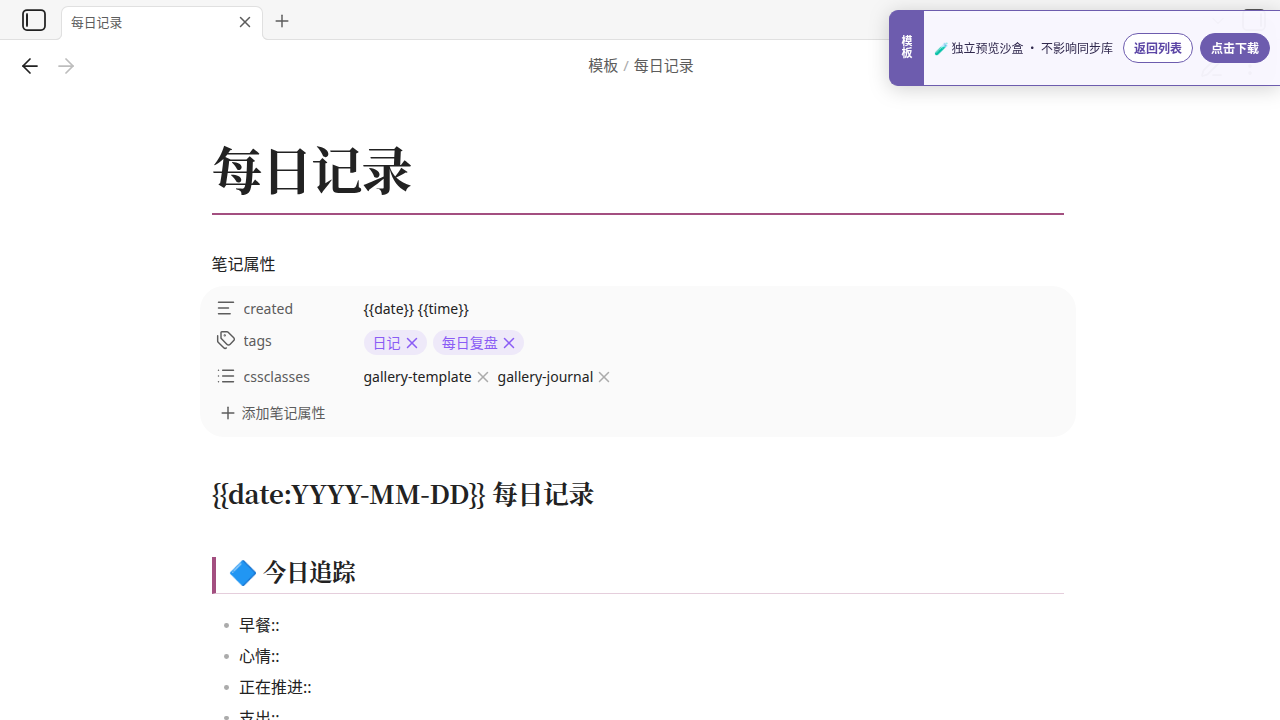Image resolution: width=1280 pixels, height=720 pixels.
Task: Click the cssclasses list icon
Action: (226, 376)
